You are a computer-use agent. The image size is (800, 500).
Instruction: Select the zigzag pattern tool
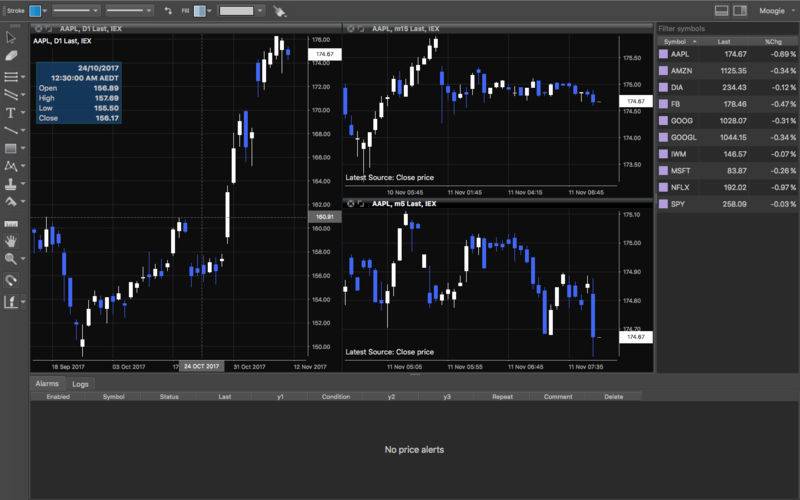(x=11, y=166)
